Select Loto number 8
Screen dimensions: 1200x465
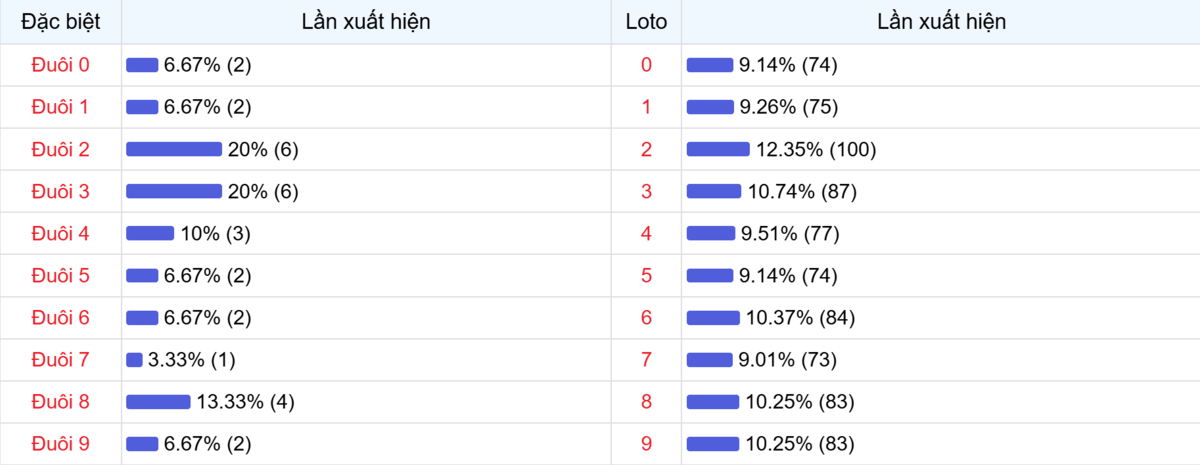pyautogui.click(x=646, y=401)
